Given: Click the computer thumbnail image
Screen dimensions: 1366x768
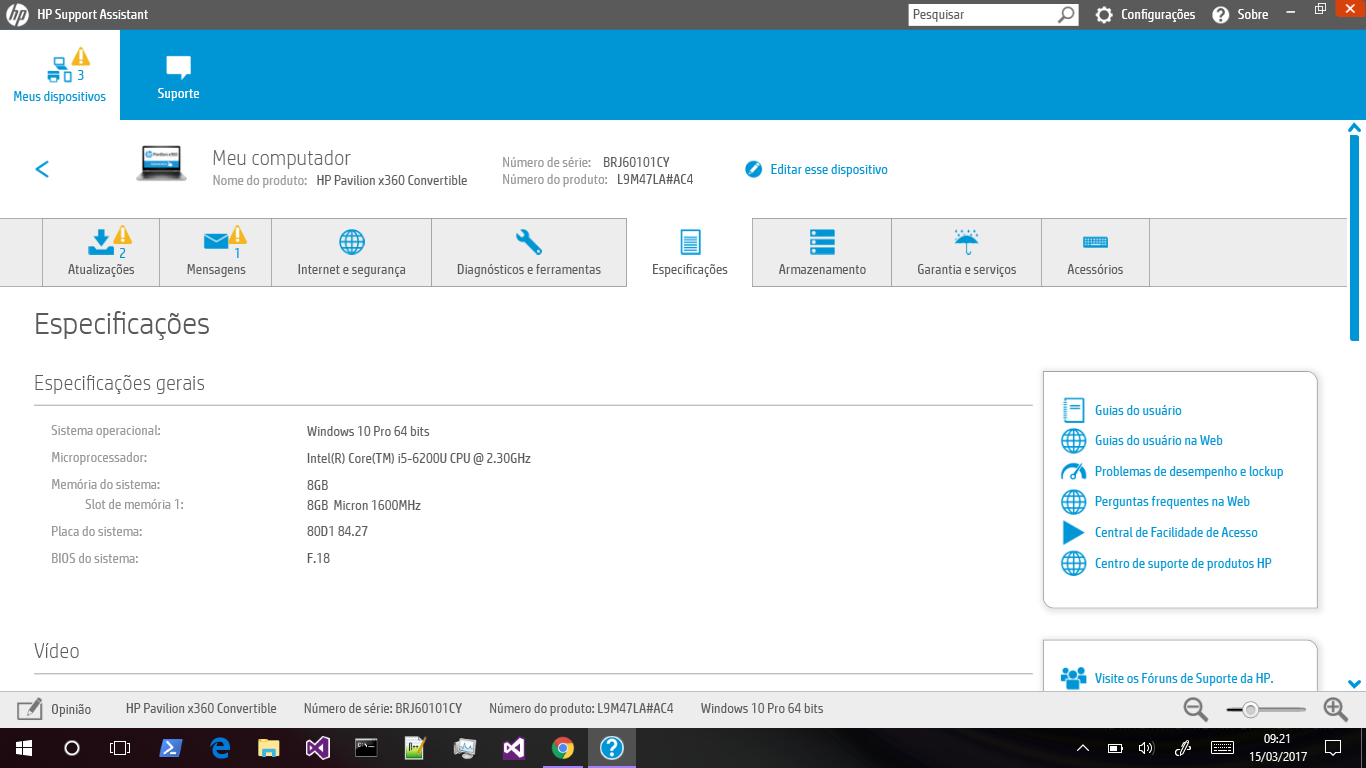Looking at the screenshot, I should (x=161, y=163).
